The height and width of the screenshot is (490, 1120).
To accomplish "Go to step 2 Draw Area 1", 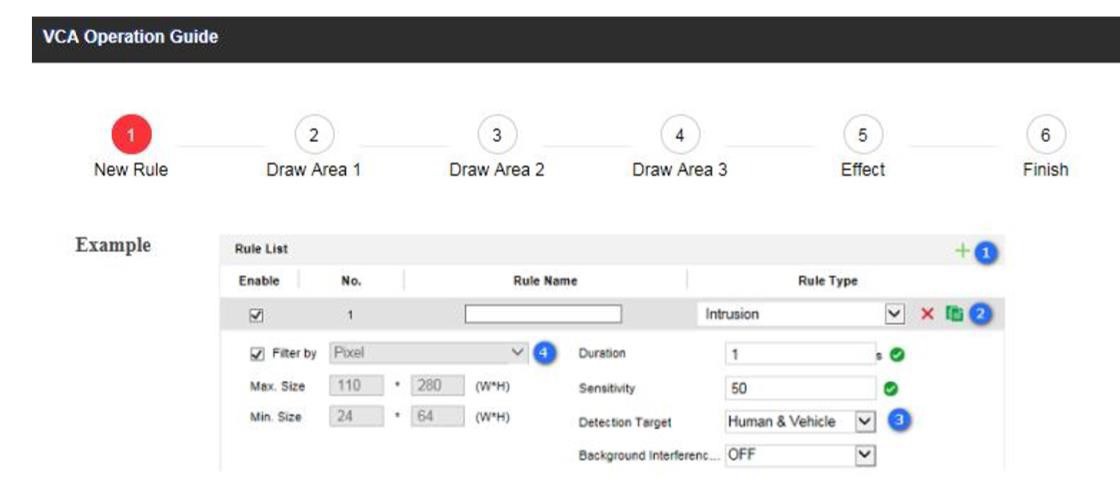I will point(313,136).
